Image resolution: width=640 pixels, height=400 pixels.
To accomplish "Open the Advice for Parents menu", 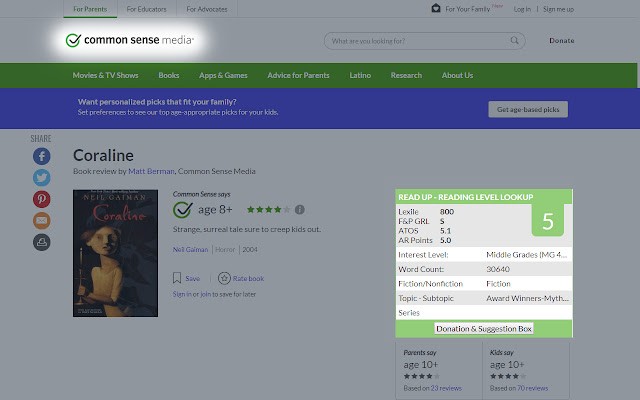I will click(x=298, y=75).
